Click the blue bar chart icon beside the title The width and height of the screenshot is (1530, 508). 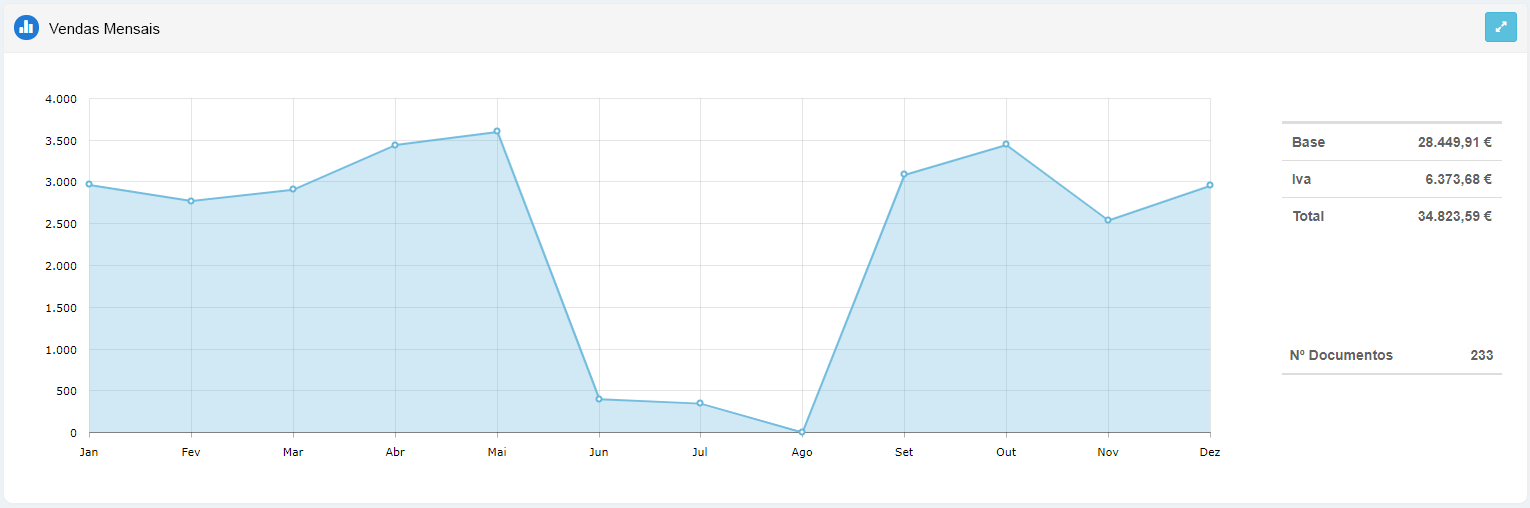point(26,28)
